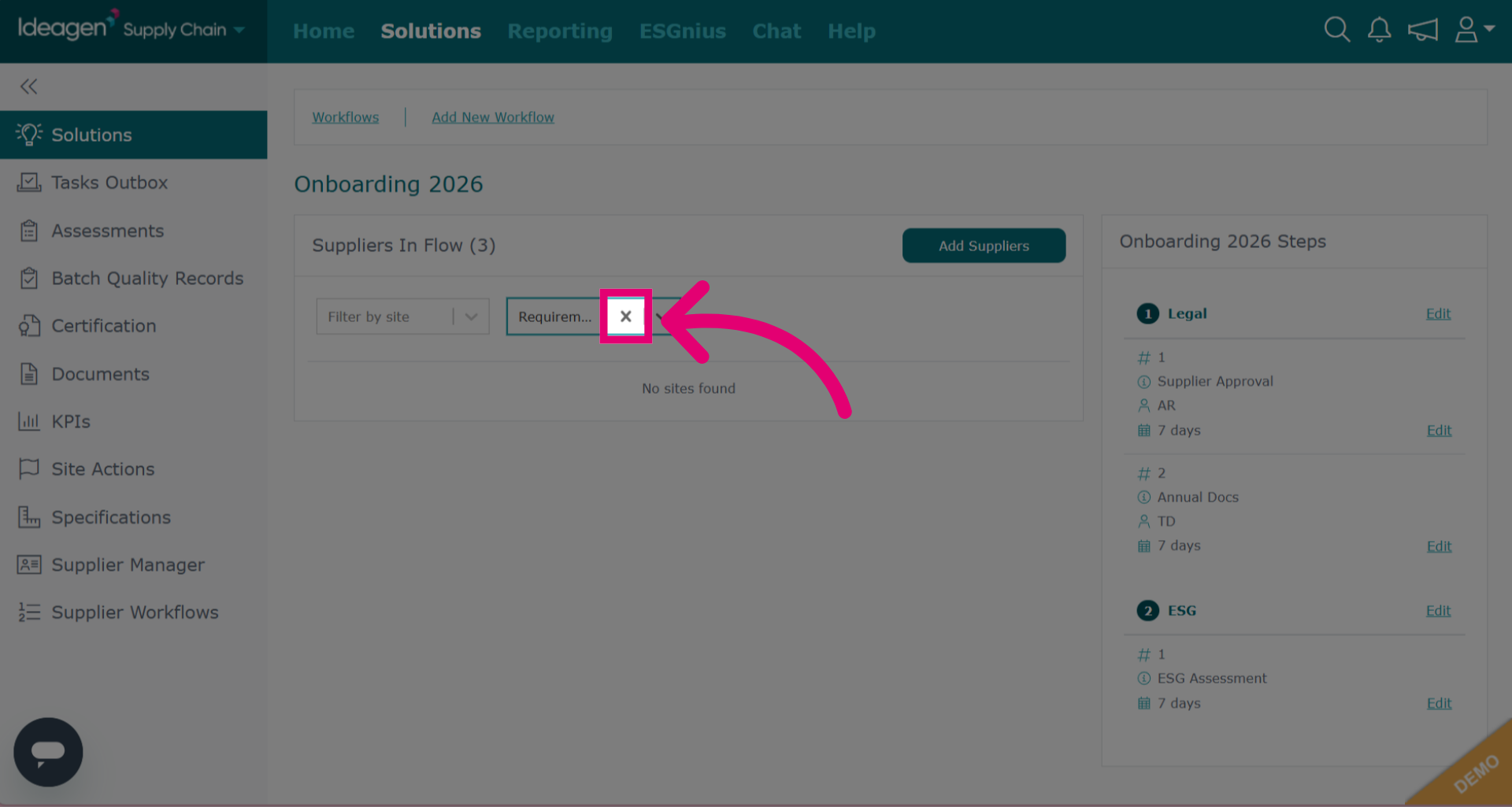This screenshot has height=807, width=1512.
Task: Edit the ESG stage
Action: click(1438, 611)
